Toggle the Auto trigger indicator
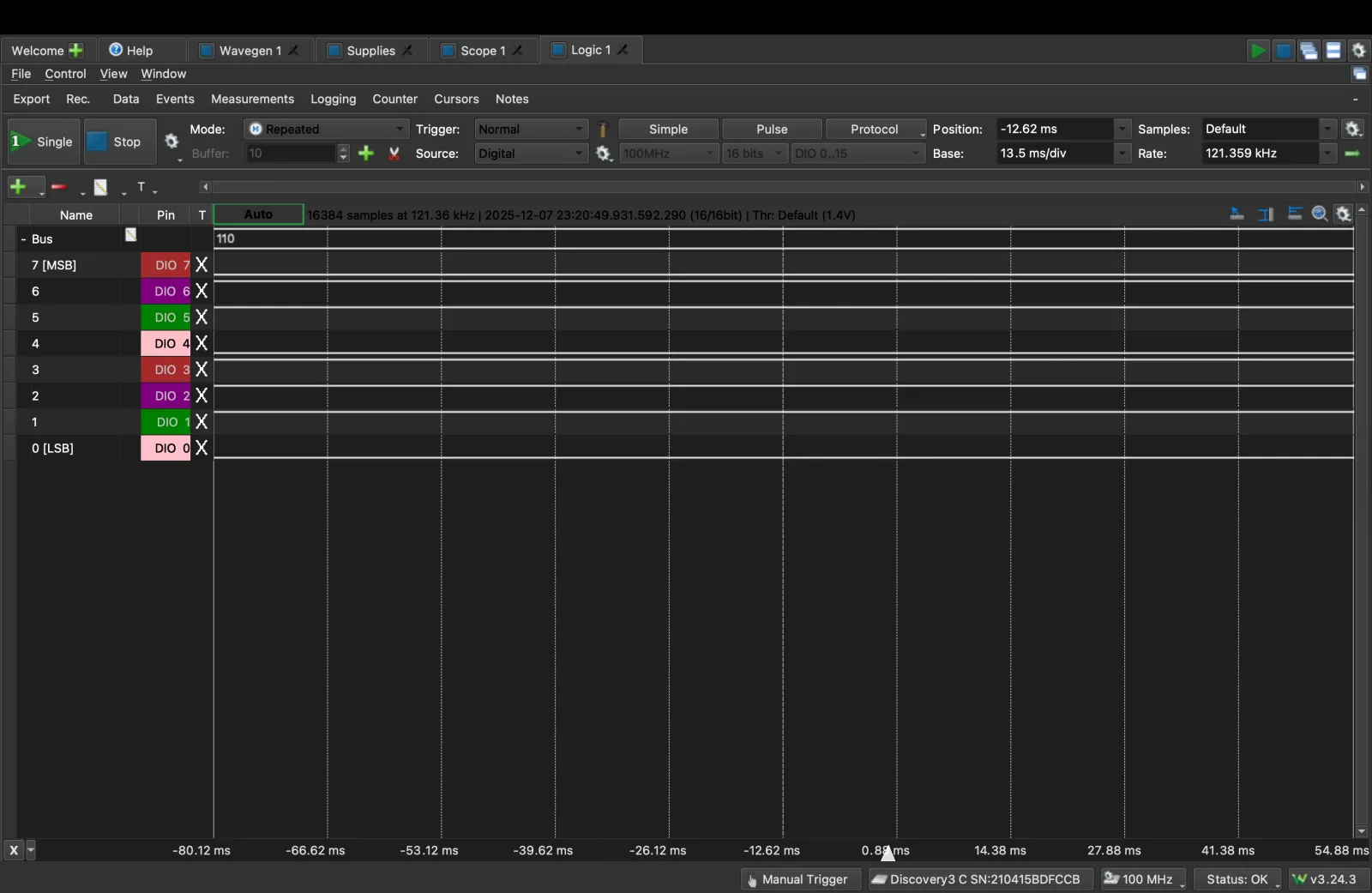Screen dimensions: 1372x893 pos(258,214)
